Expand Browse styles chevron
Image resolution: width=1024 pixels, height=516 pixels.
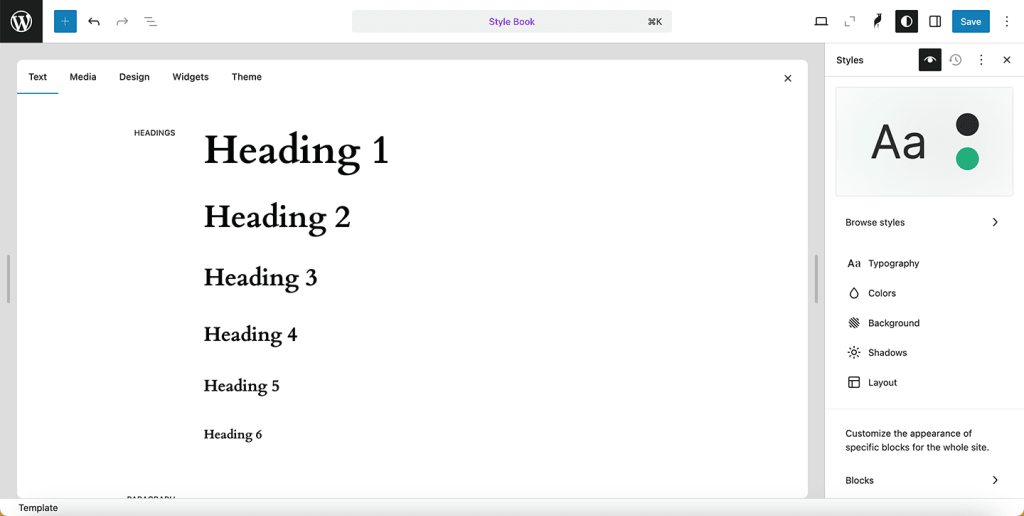coord(994,222)
